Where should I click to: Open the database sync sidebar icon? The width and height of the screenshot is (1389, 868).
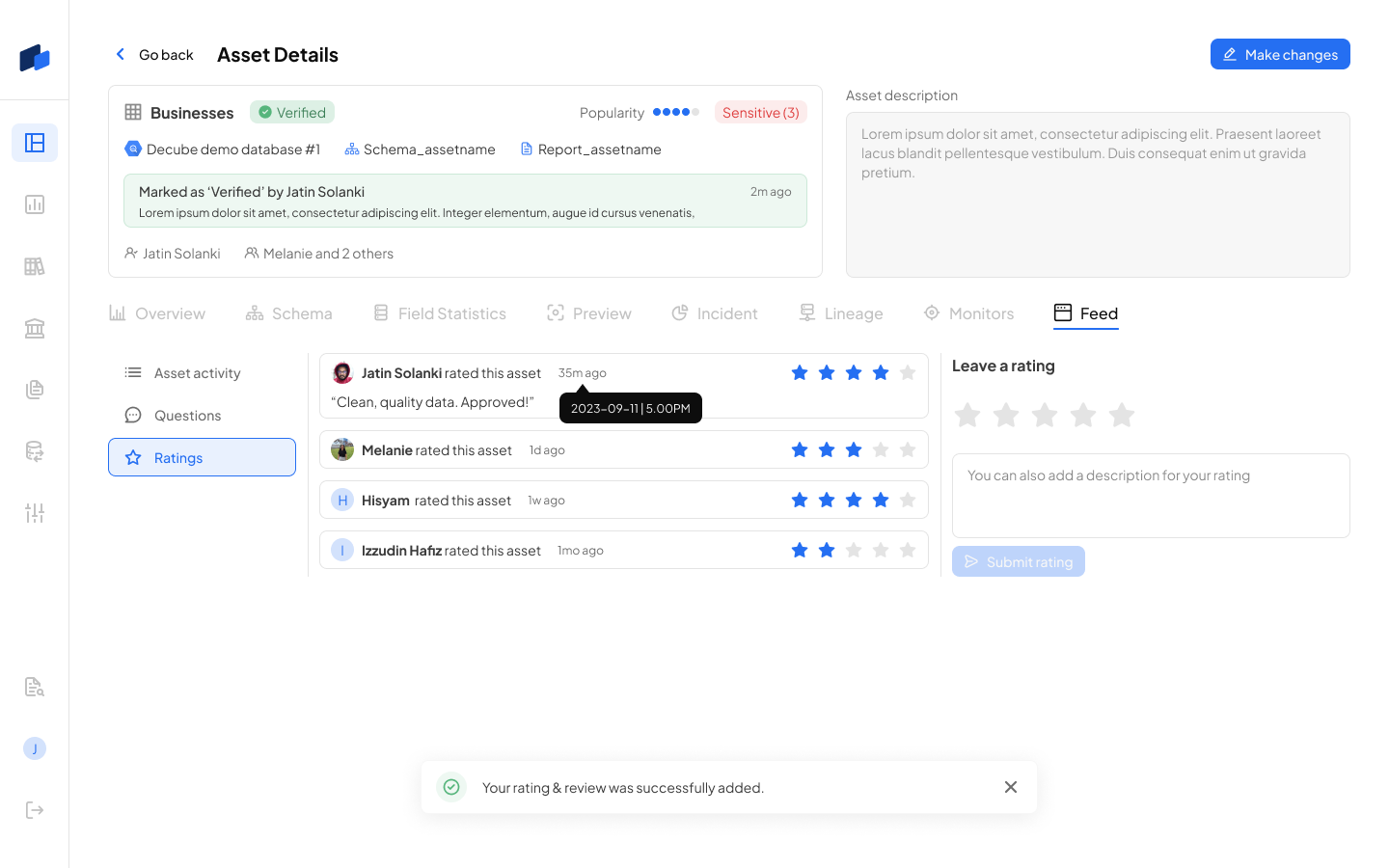click(x=35, y=451)
